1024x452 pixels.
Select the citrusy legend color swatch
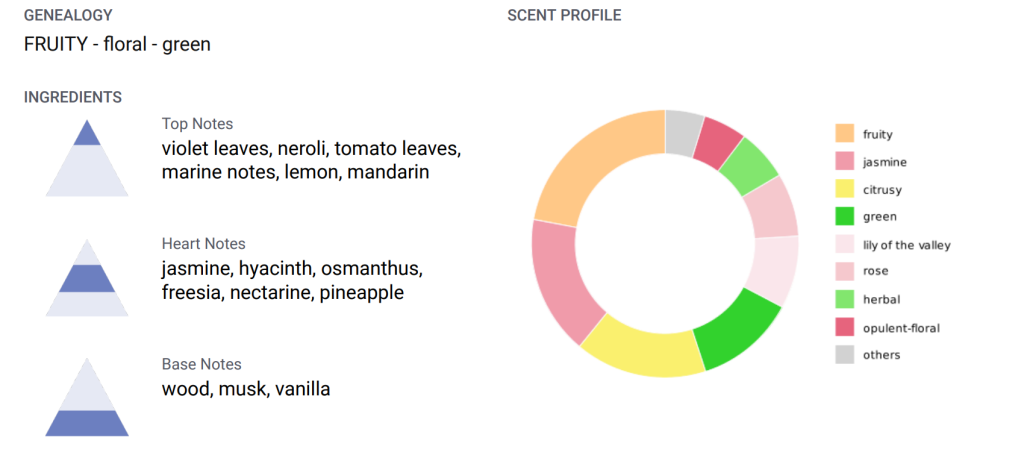pyautogui.click(x=844, y=189)
